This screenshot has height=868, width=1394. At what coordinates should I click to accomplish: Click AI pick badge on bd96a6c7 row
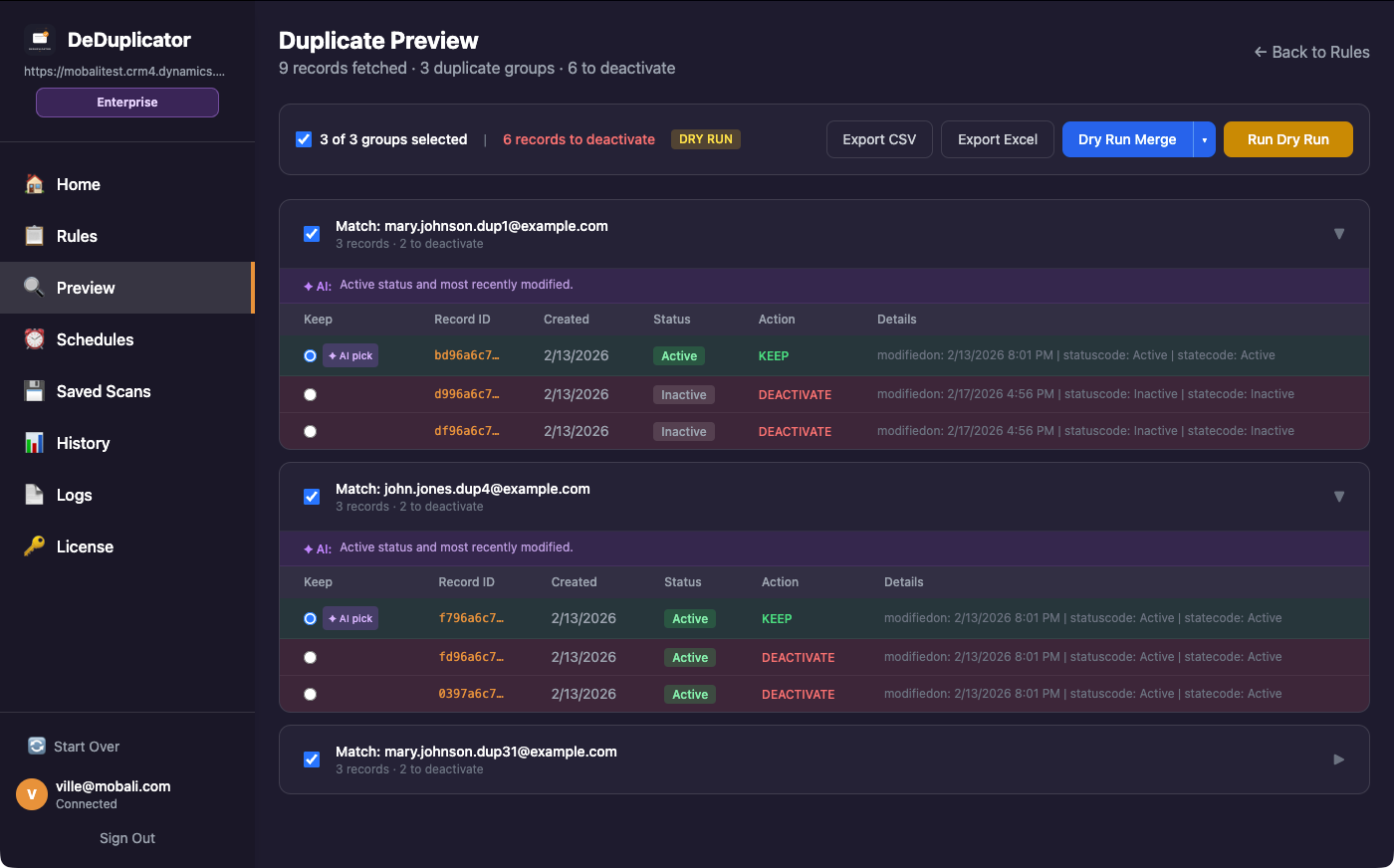click(350, 355)
